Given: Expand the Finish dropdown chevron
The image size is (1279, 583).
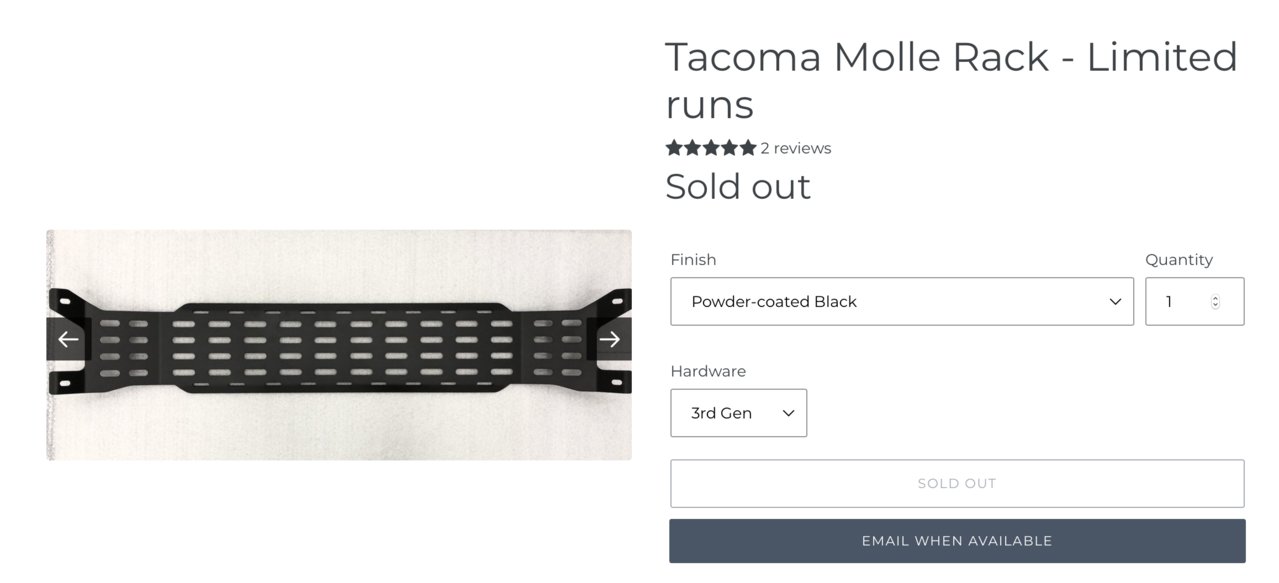Looking at the screenshot, I should click(1115, 302).
